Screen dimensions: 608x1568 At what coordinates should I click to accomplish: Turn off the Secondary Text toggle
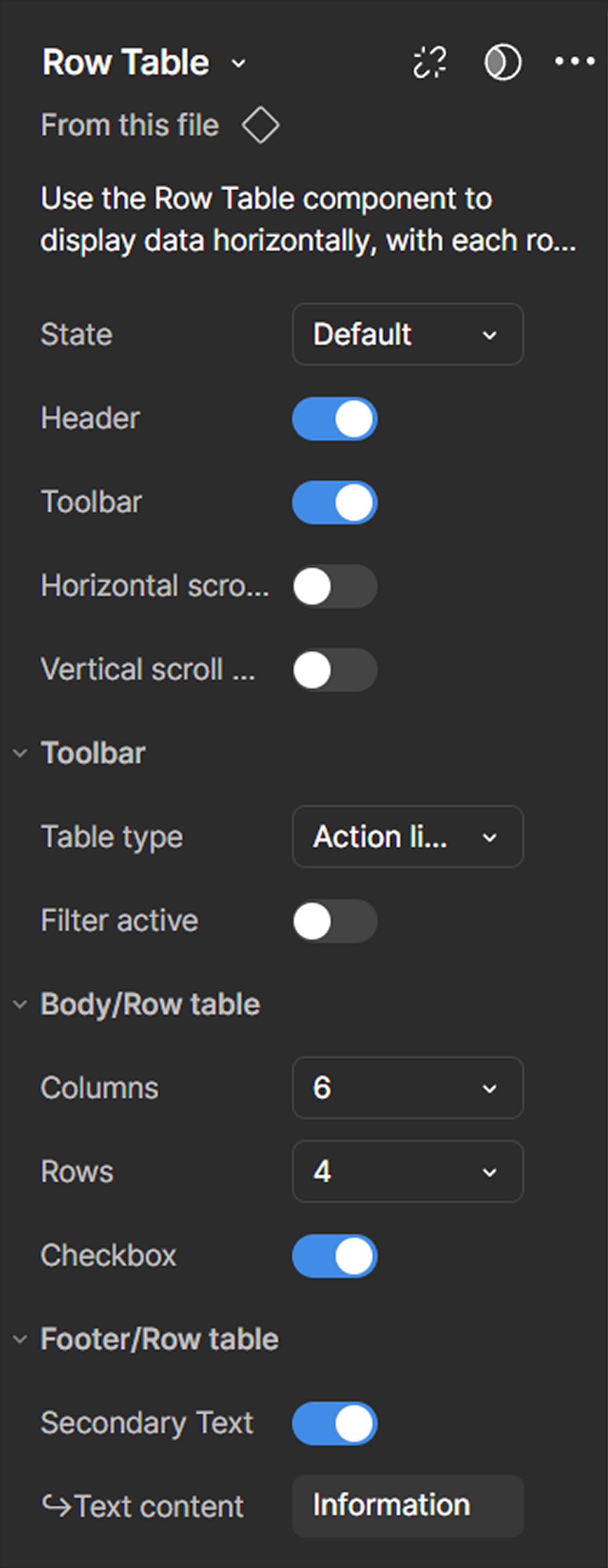[335, 1423]
